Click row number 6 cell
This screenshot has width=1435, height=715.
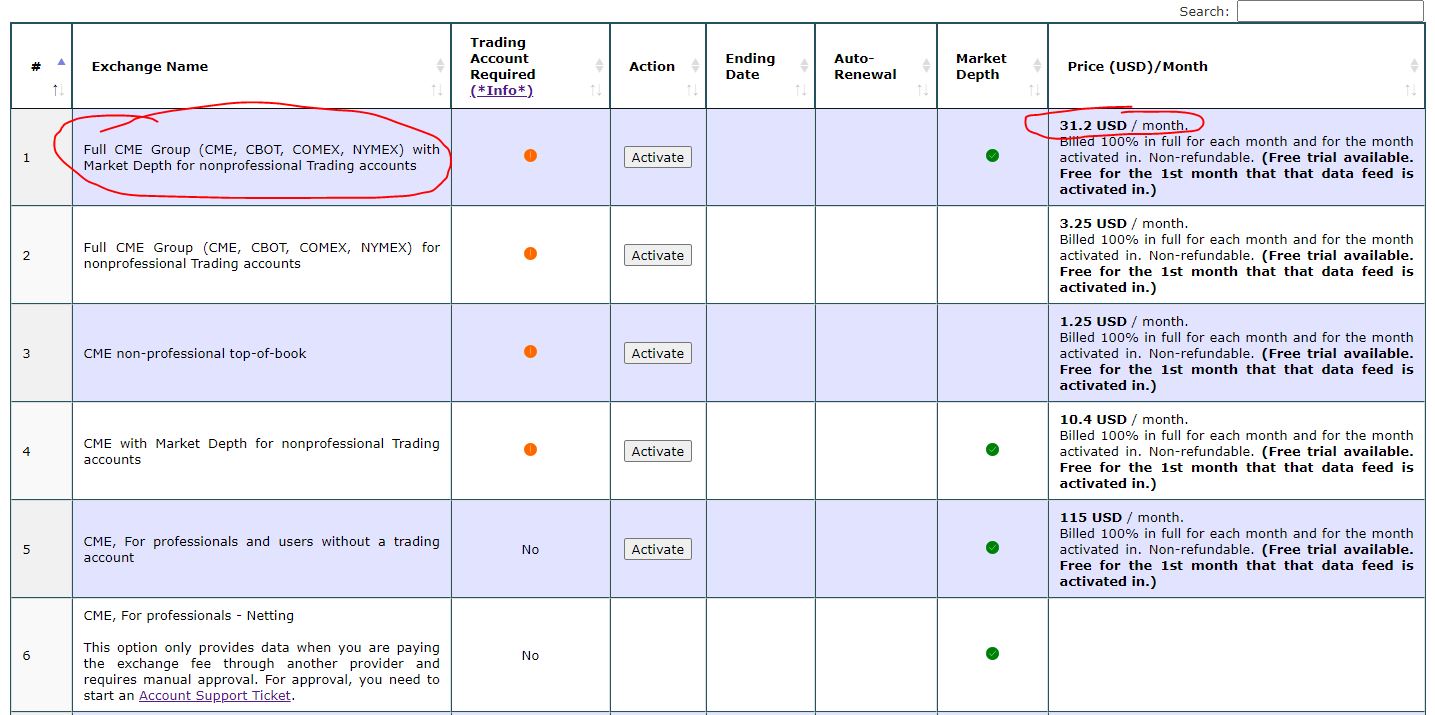41,655
